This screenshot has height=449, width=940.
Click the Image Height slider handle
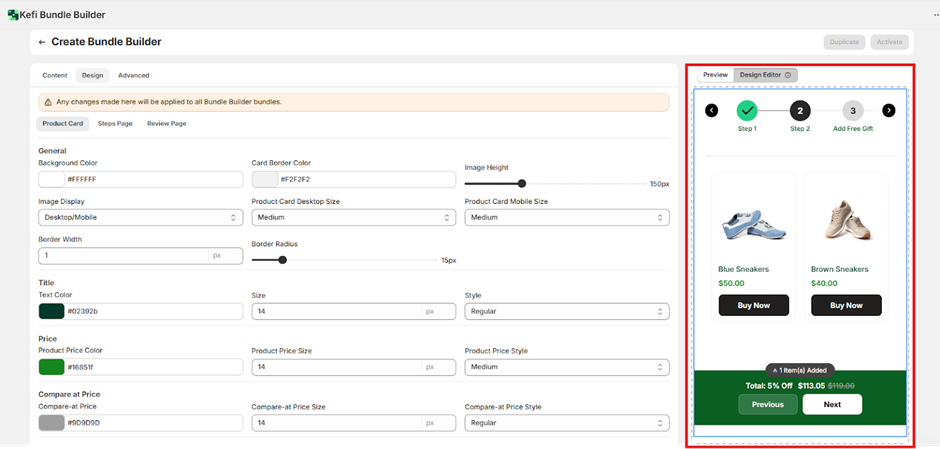[x=522, y=183]
